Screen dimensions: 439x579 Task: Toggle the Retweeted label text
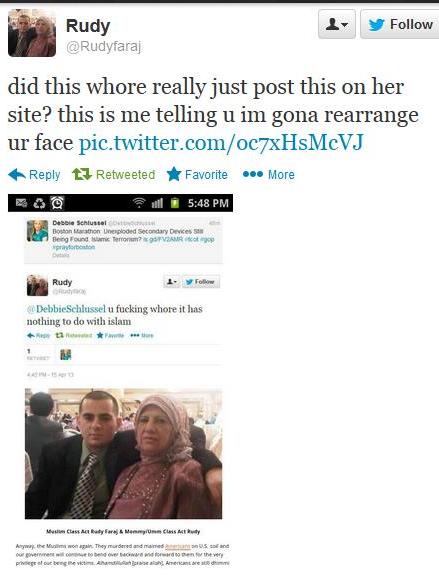125,175
